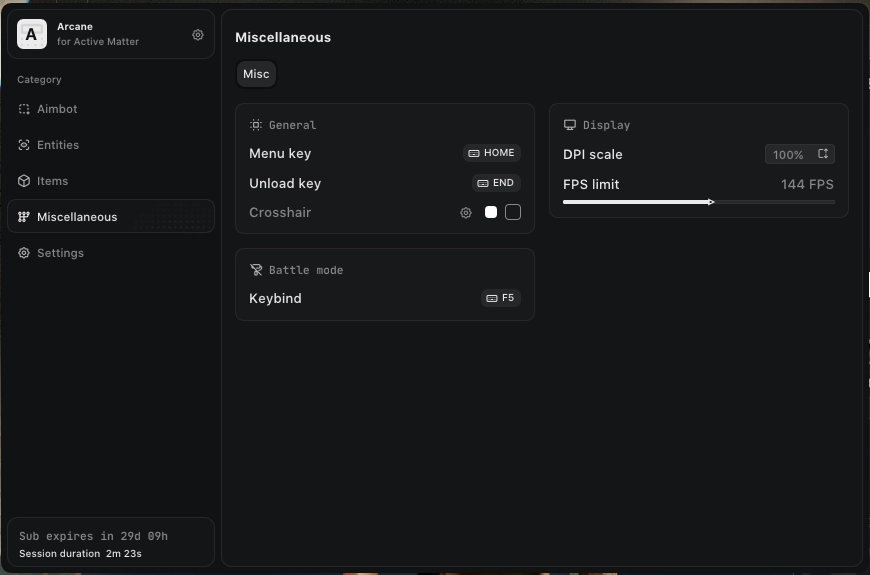The width and height of the screenshot is (870, 575).
Task: Open the gear settings beside Arcane title
Action: pos(198,35)
